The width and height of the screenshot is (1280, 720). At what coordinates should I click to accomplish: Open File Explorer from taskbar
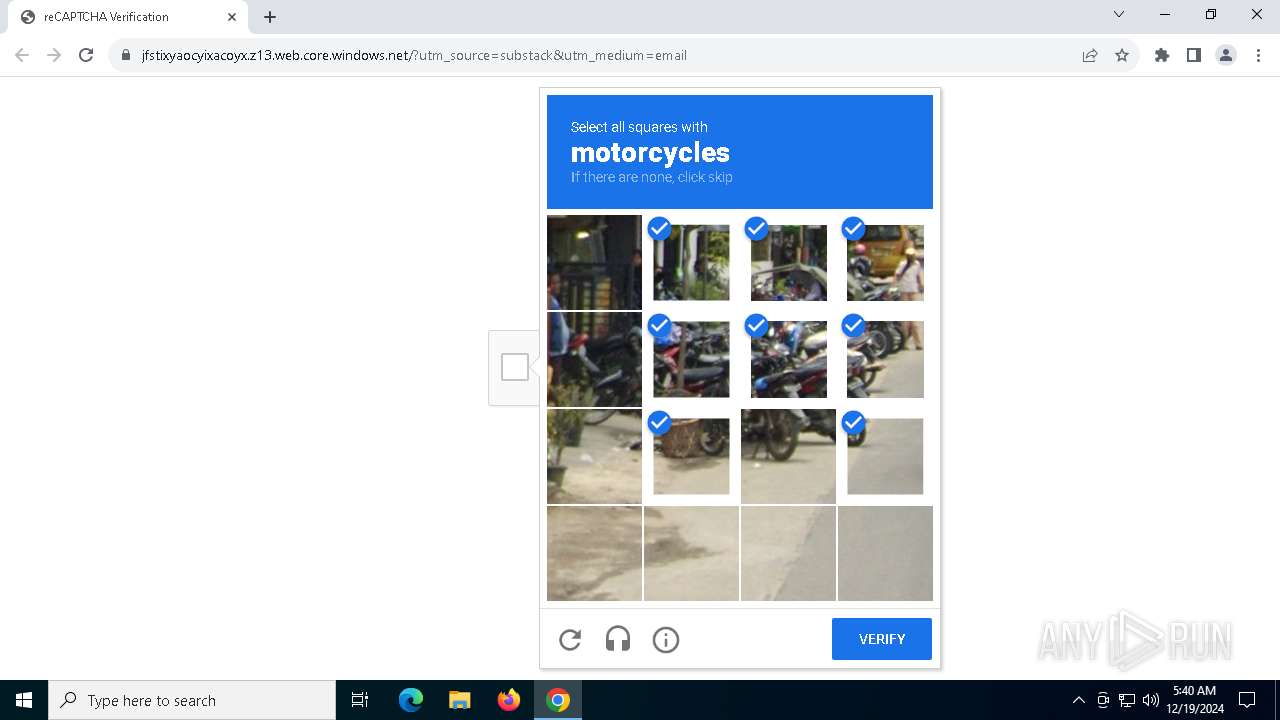tap(459, 700)
